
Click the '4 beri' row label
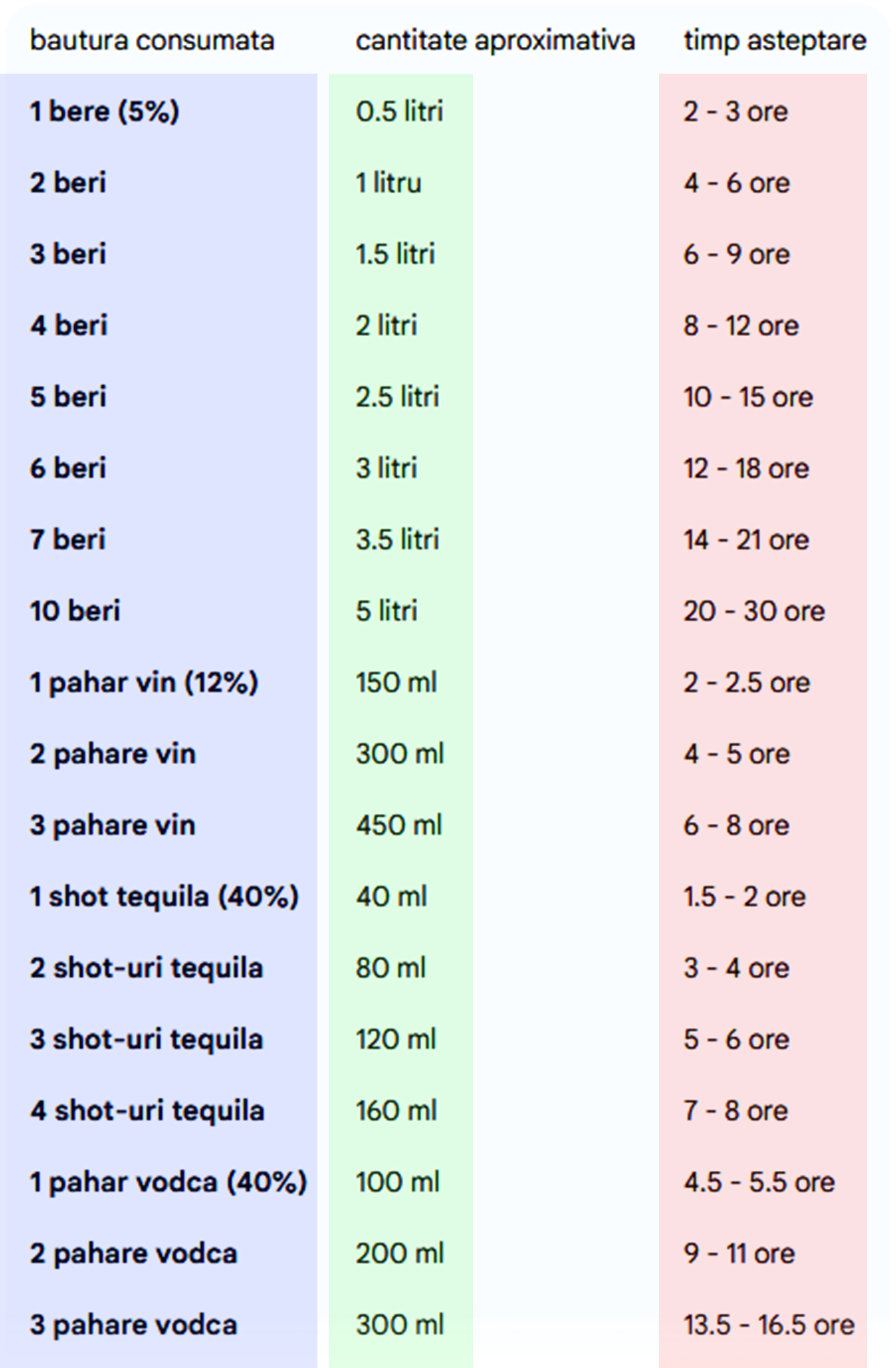click(68, 325)
